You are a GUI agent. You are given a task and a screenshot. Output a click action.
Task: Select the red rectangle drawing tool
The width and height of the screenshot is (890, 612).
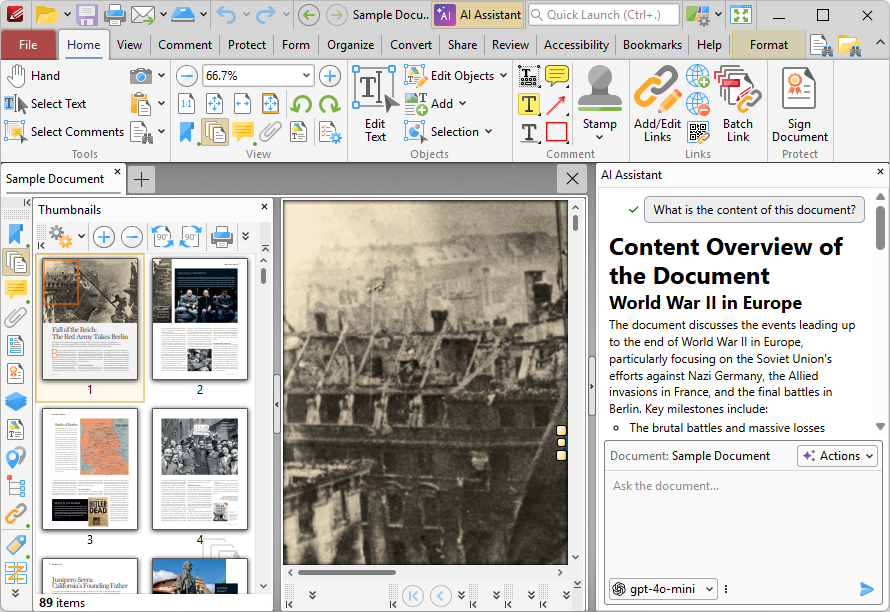tap(557, 132)
